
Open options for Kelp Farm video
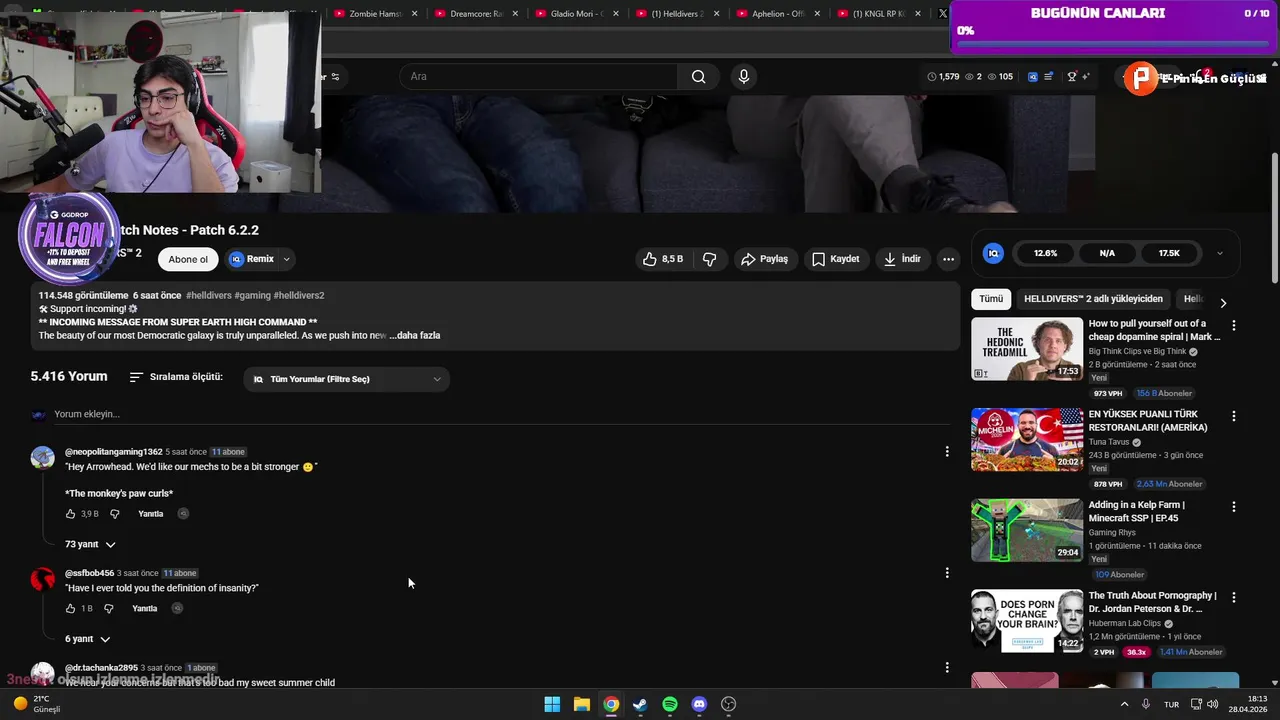[x=1234, y=507]
